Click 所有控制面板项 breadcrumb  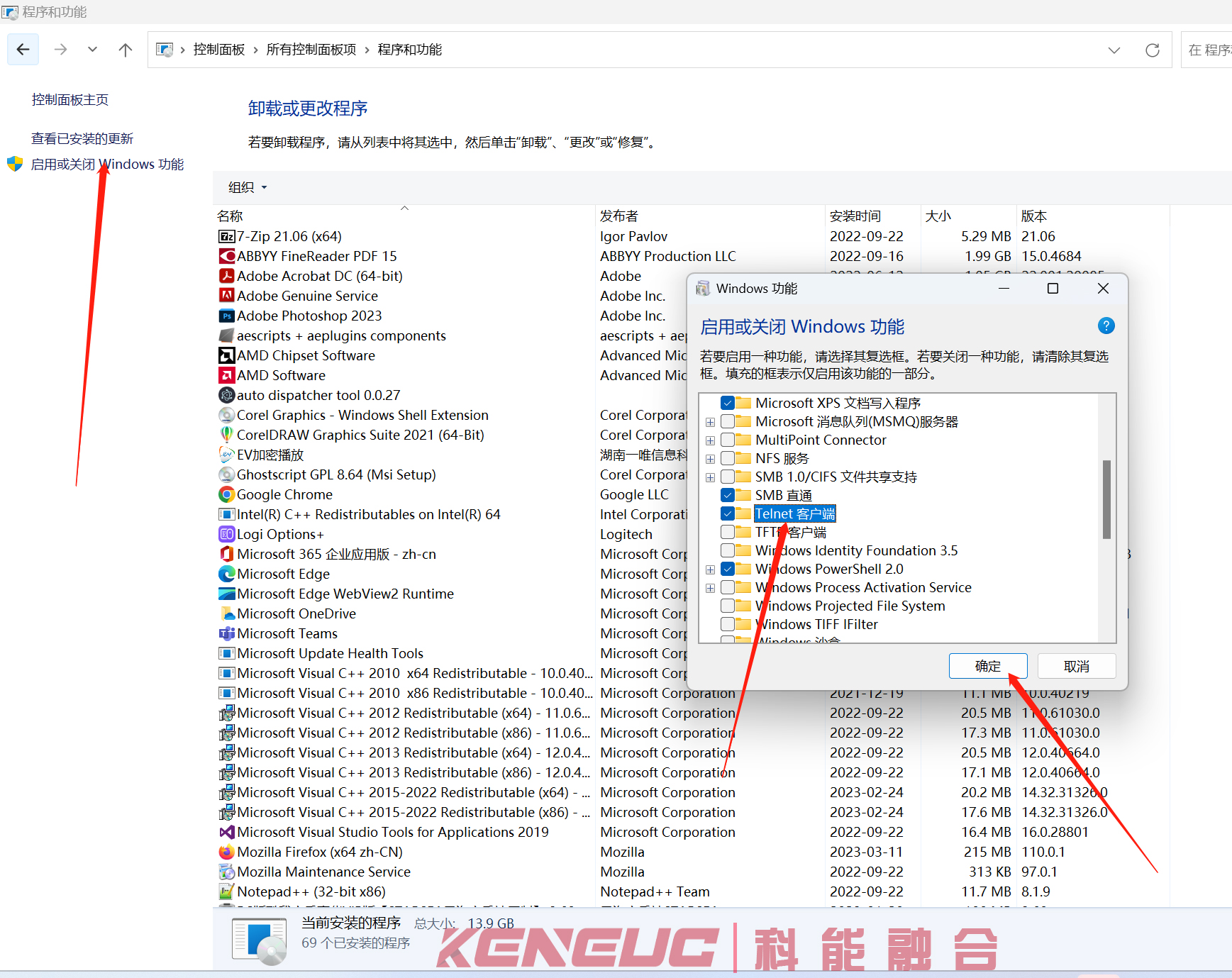point(311,50)
